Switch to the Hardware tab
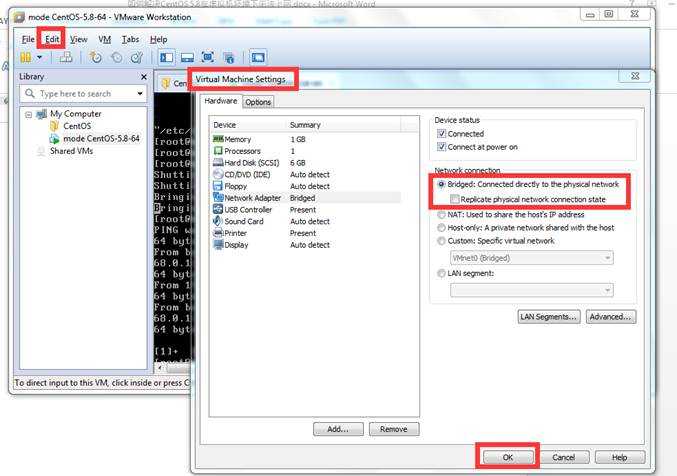Screen dimensions: 677x476 coord(221,101)
